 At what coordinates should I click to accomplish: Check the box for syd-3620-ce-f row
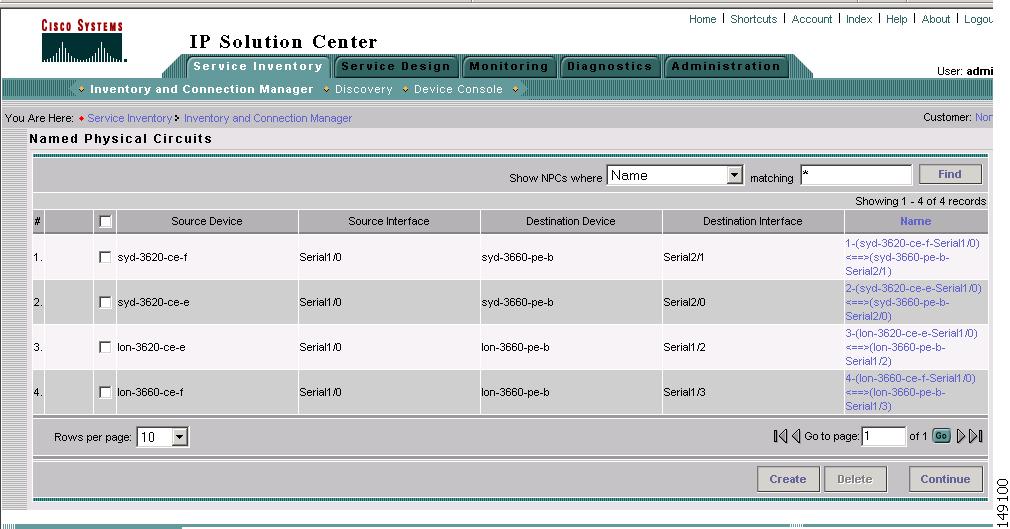pos(105,257)
